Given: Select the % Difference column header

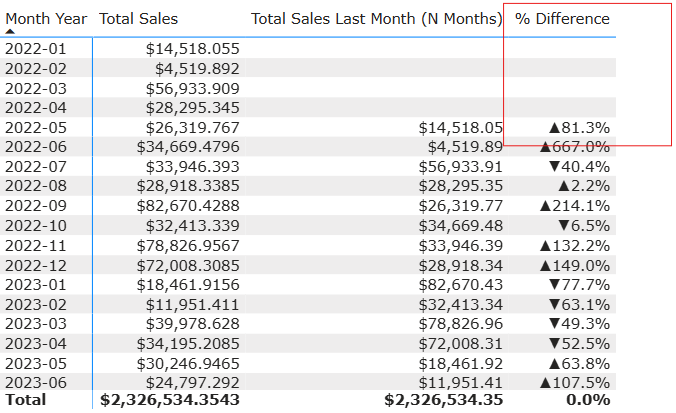Looking at the screenshot, I should [x=562, y=19].
